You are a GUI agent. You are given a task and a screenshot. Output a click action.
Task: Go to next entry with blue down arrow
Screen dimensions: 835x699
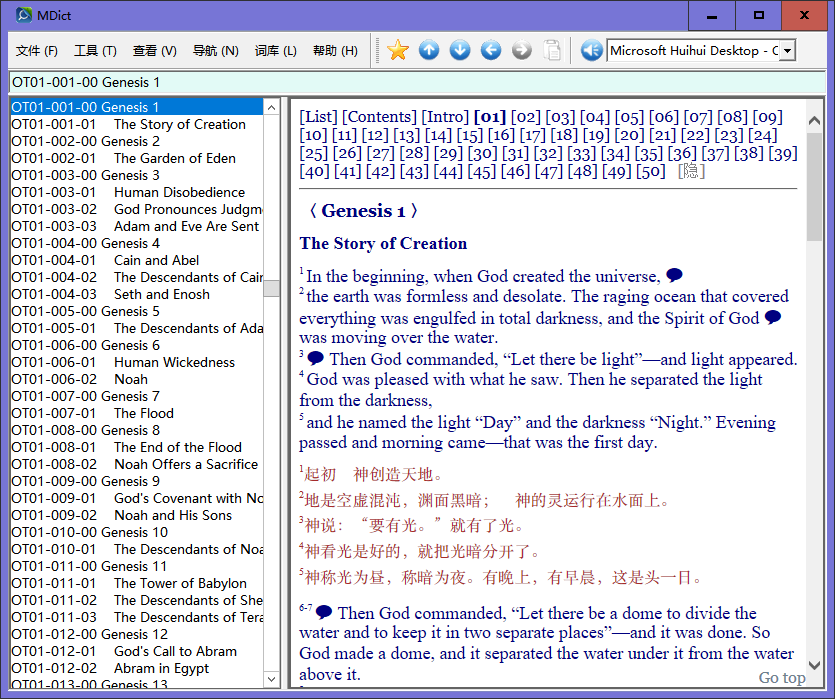pos(460,51)
